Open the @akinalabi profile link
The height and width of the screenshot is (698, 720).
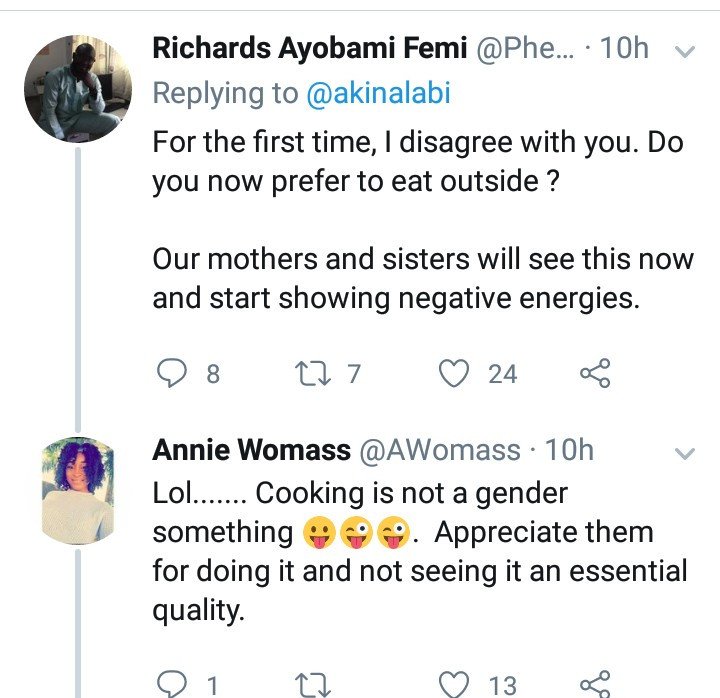click(378, 93)
